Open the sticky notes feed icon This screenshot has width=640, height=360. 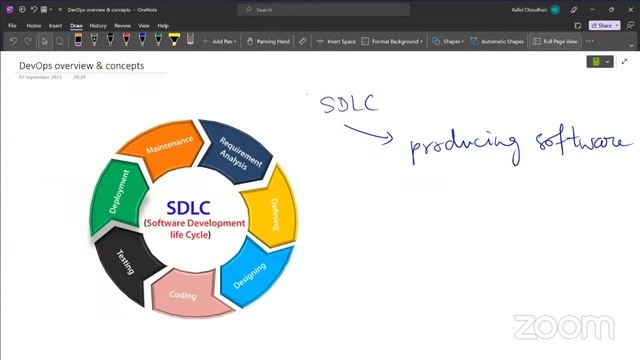click(578, 26)
